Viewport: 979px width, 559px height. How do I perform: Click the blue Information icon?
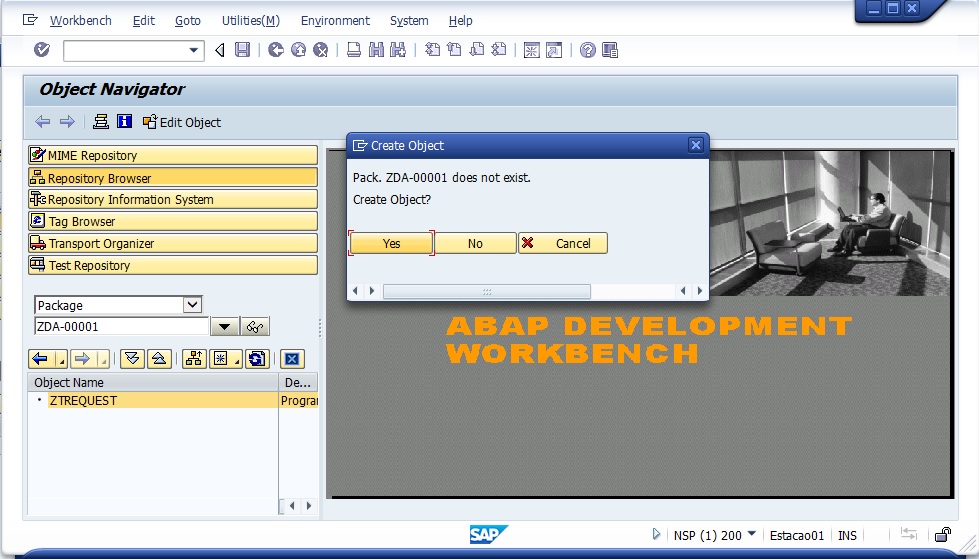click(x=124, y=122)
